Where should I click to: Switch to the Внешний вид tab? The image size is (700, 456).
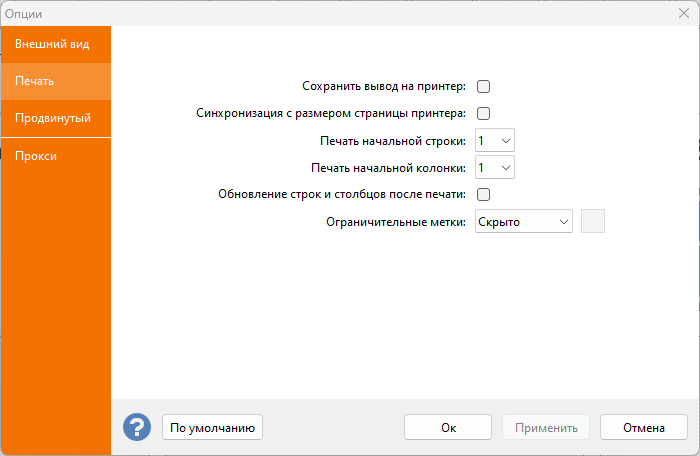53,44
